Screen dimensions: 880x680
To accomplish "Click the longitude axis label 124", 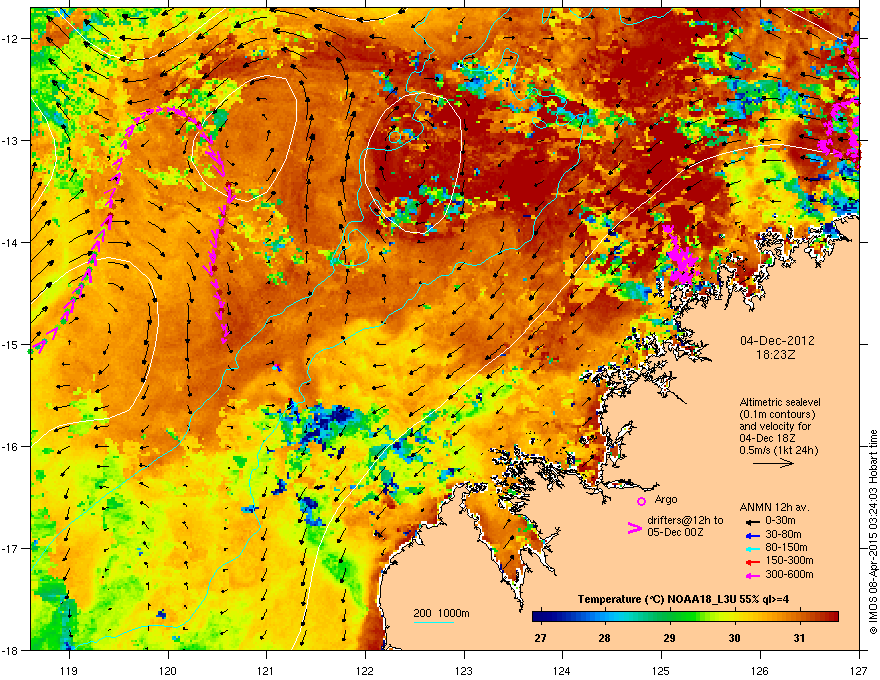I will (x=562, y=670).
